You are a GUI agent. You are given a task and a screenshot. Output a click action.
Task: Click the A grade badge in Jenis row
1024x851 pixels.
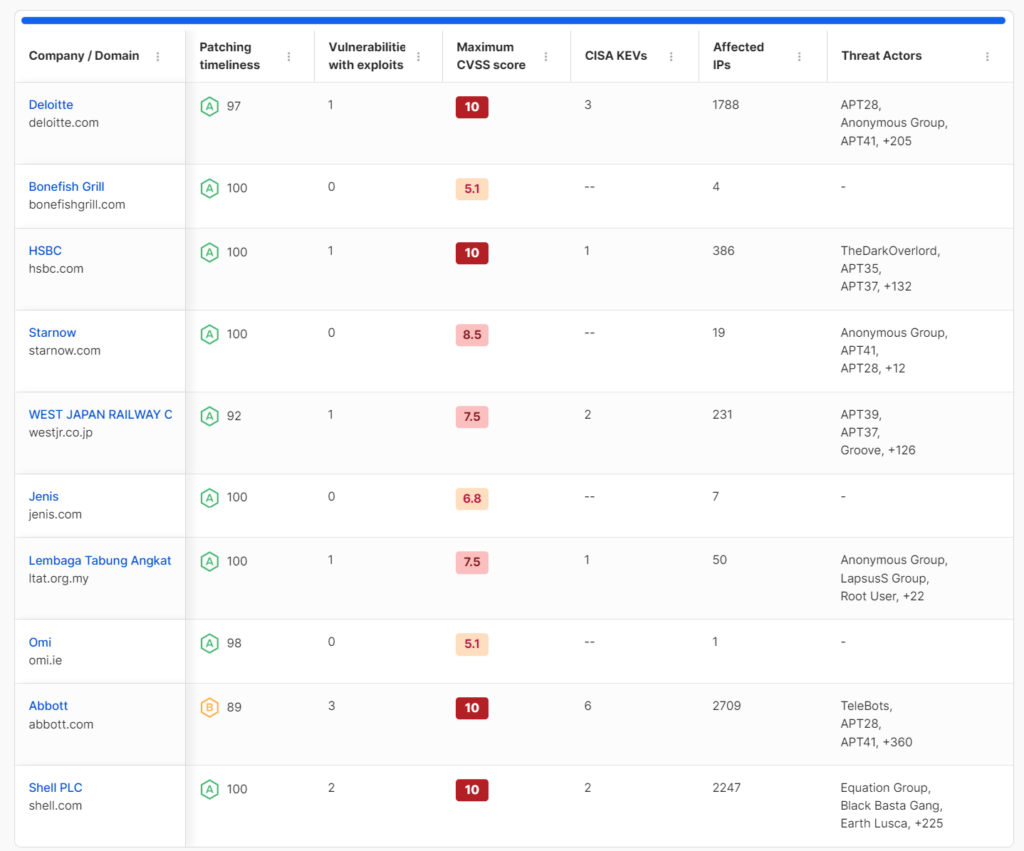209,498
